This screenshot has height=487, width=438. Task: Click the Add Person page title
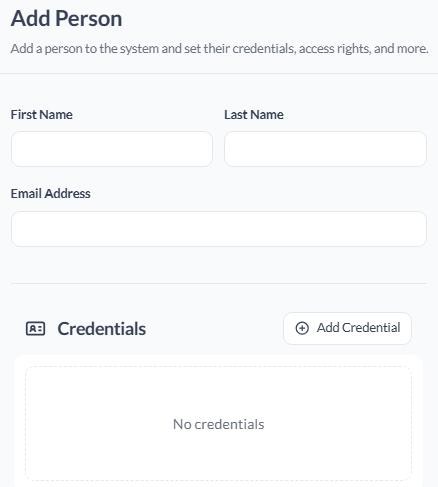[66, 19]
